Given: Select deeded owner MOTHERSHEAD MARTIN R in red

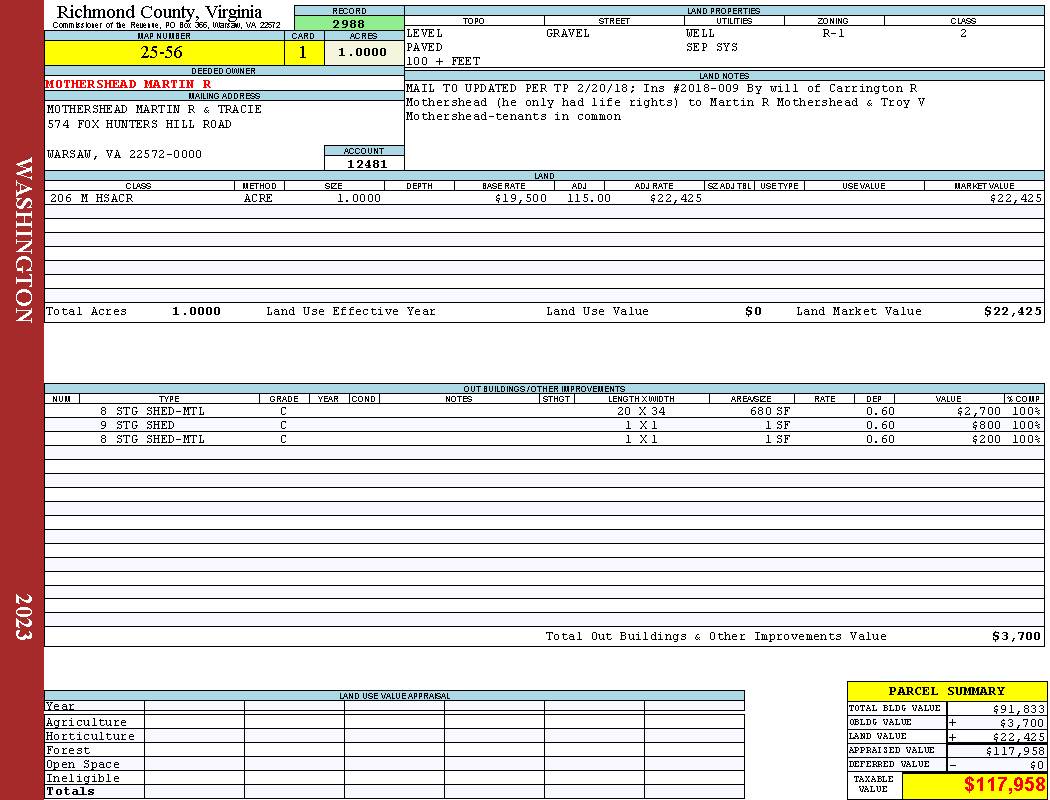Looking at the screenshot, I should click(x=129, y=84).
